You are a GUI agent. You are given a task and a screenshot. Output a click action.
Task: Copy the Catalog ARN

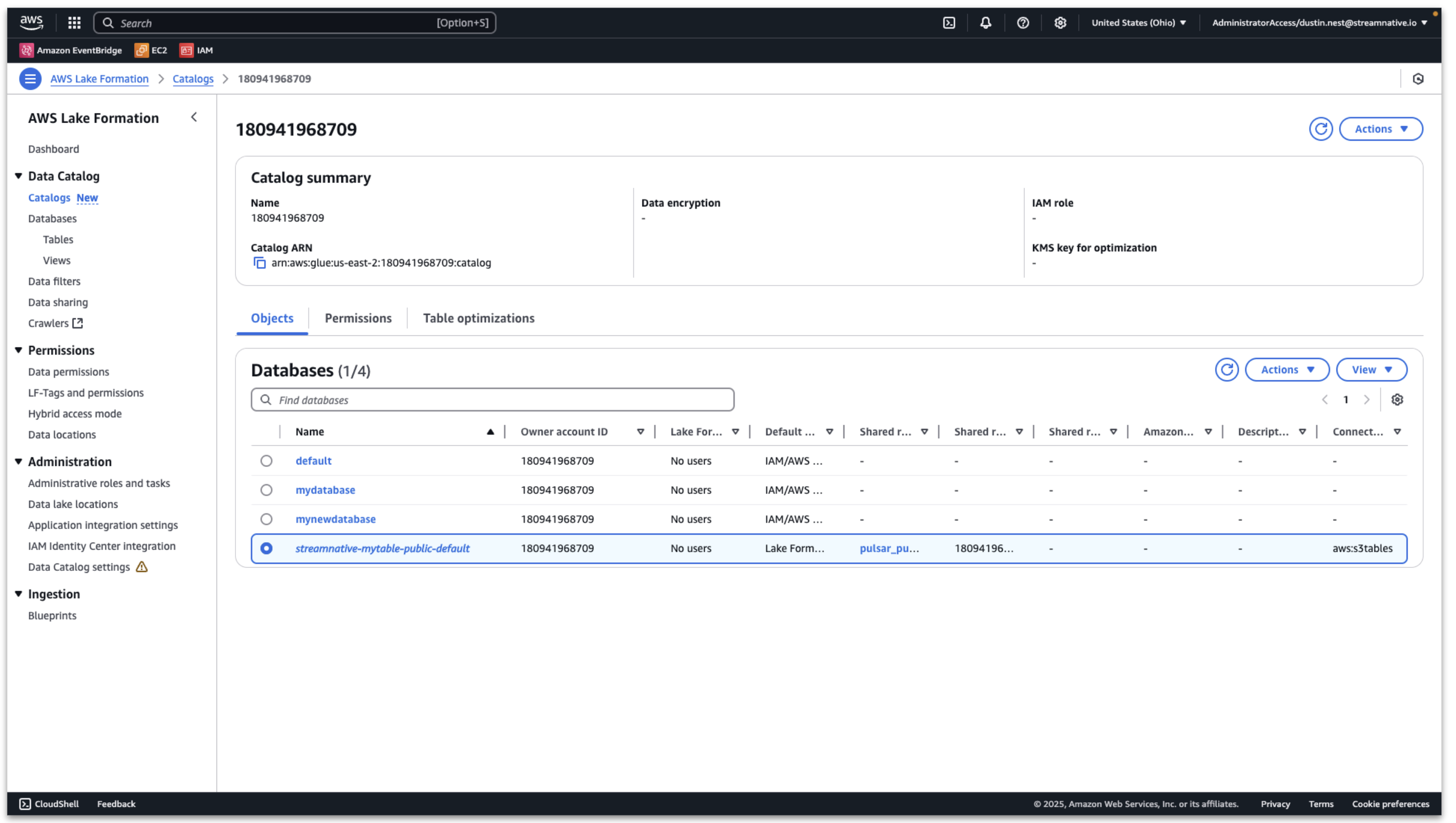259,263
